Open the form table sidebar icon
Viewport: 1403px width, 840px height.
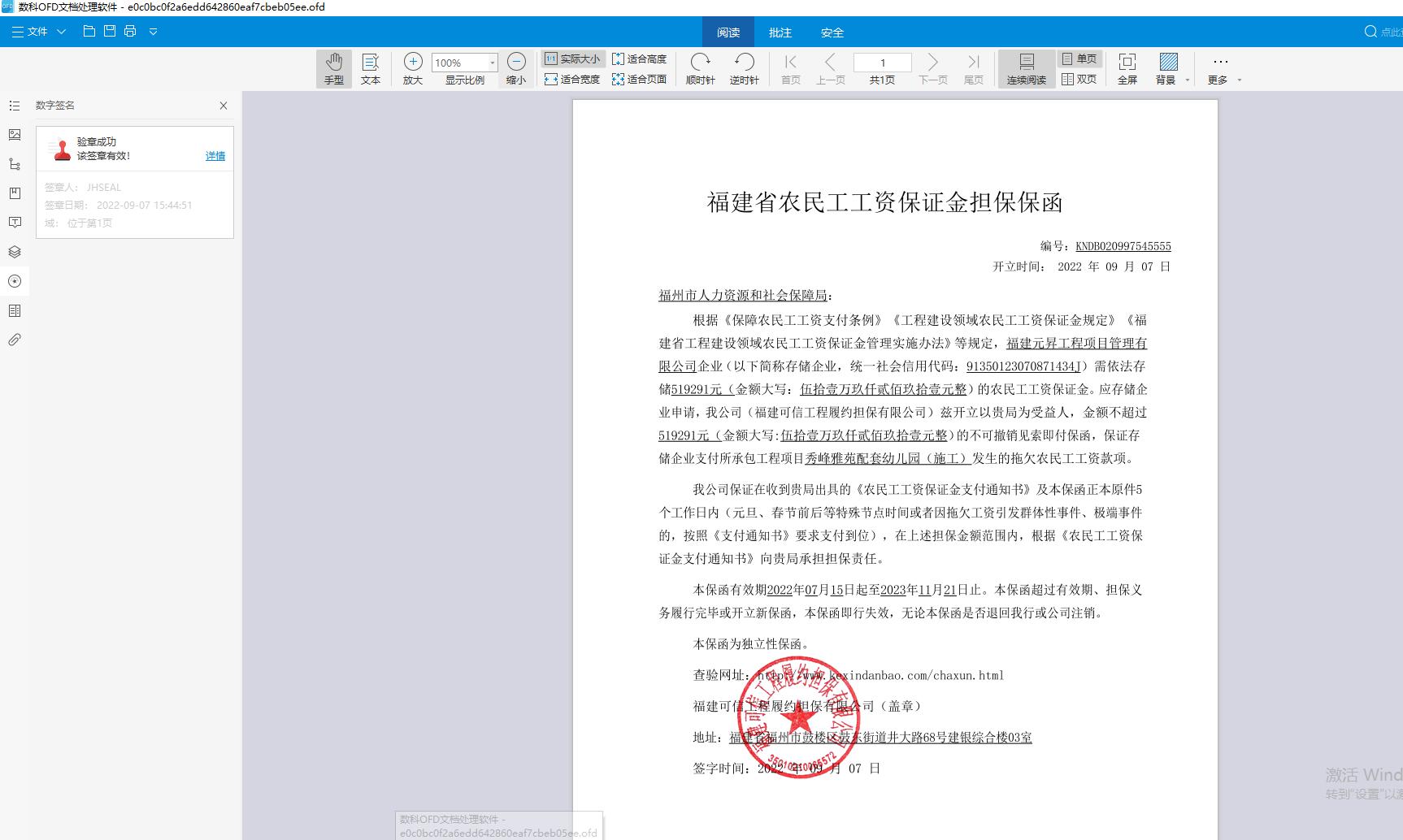(15, 310)
